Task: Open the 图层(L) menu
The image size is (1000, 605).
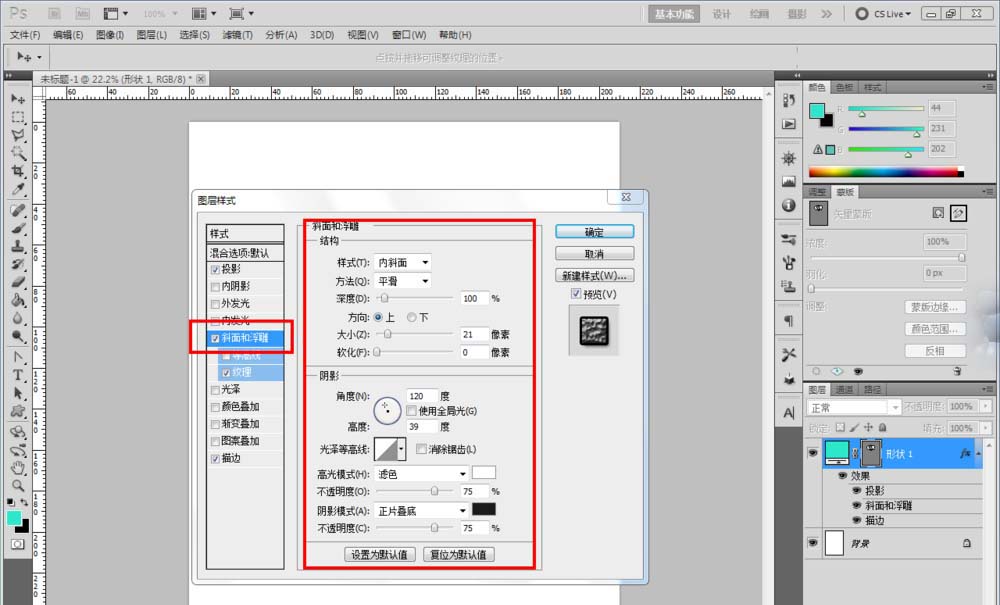Action: coord(152,35)
